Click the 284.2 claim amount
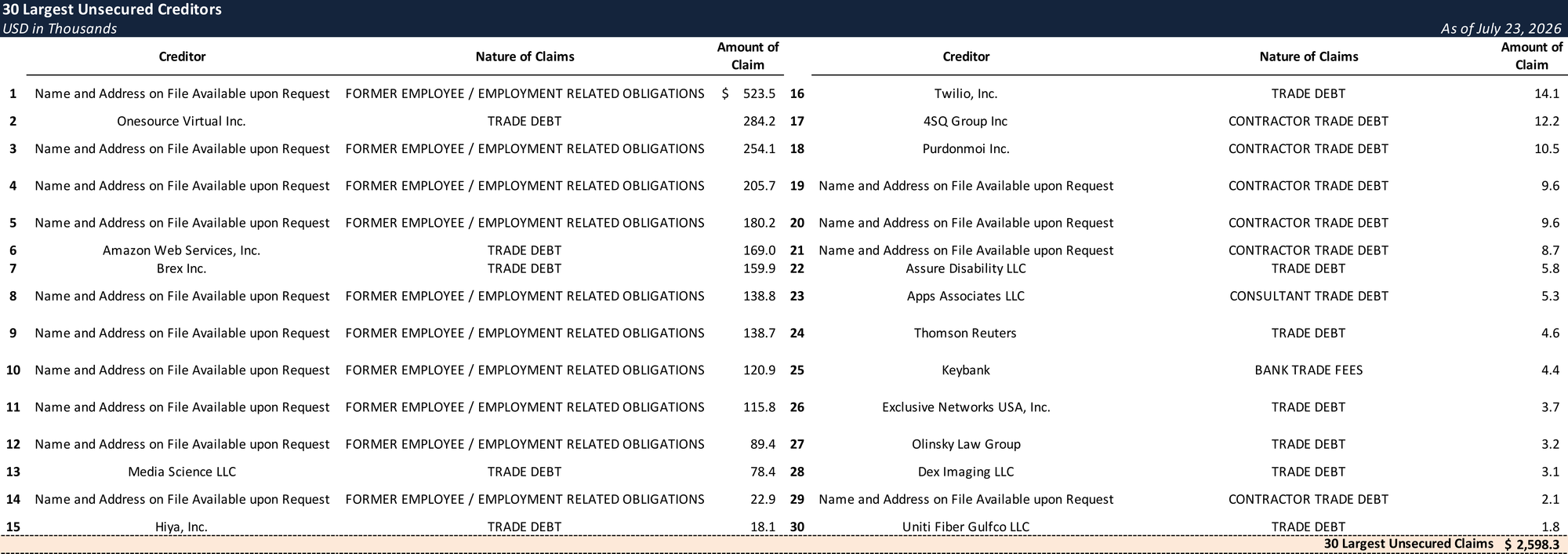 [x=759, y=121]
